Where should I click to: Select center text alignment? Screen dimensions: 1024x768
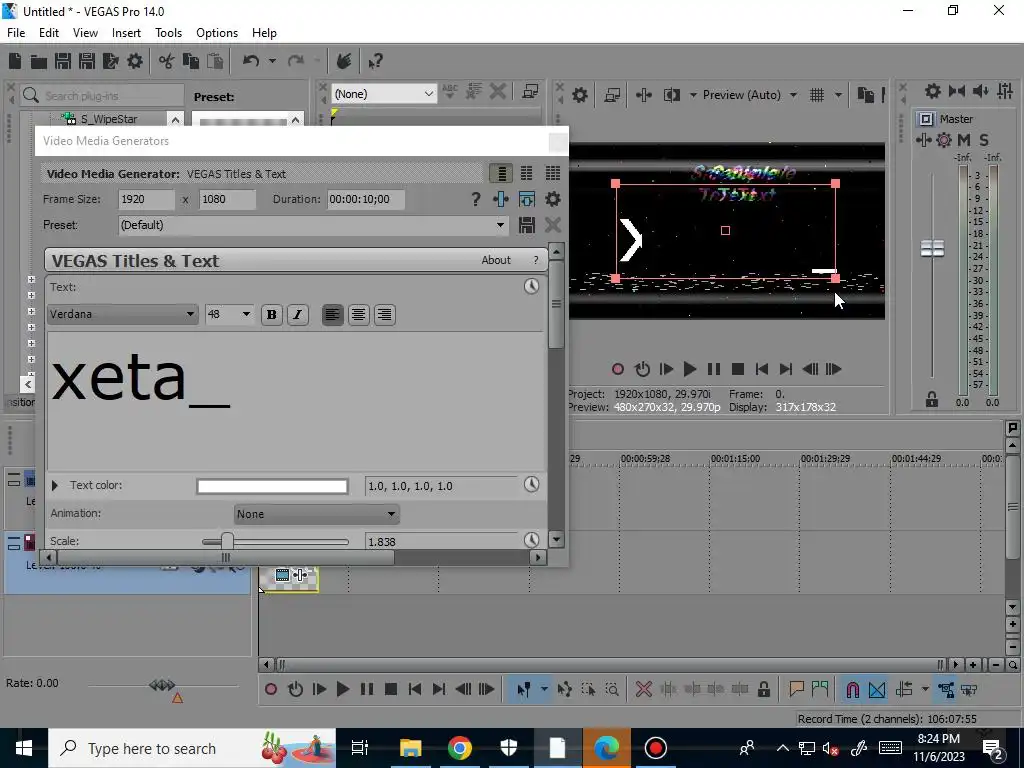pyautogui.click(x=359, y=315)
